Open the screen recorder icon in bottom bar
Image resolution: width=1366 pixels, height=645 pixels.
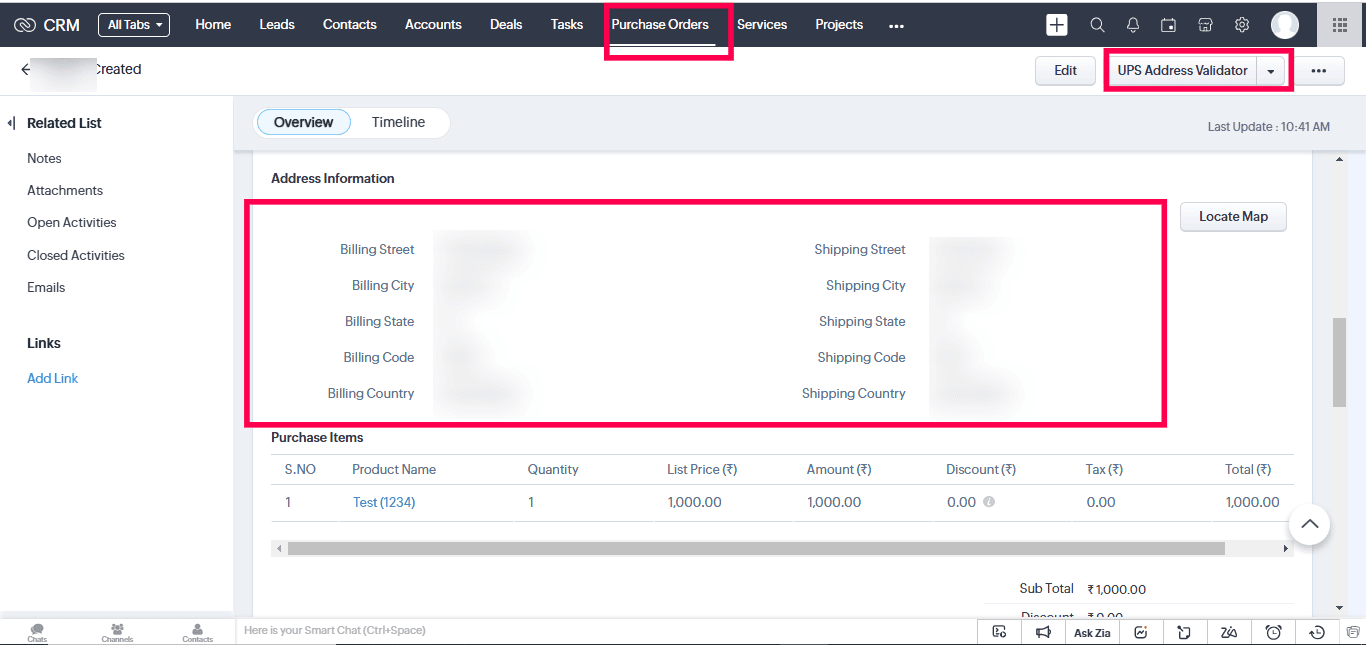(999, 631)
